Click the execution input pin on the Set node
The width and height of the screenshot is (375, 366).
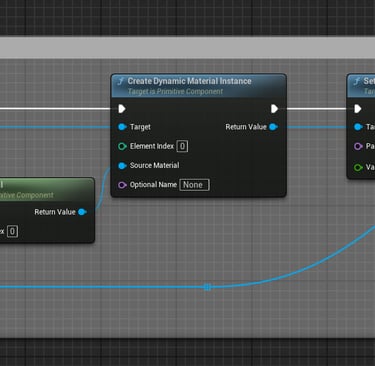[358, 109]
